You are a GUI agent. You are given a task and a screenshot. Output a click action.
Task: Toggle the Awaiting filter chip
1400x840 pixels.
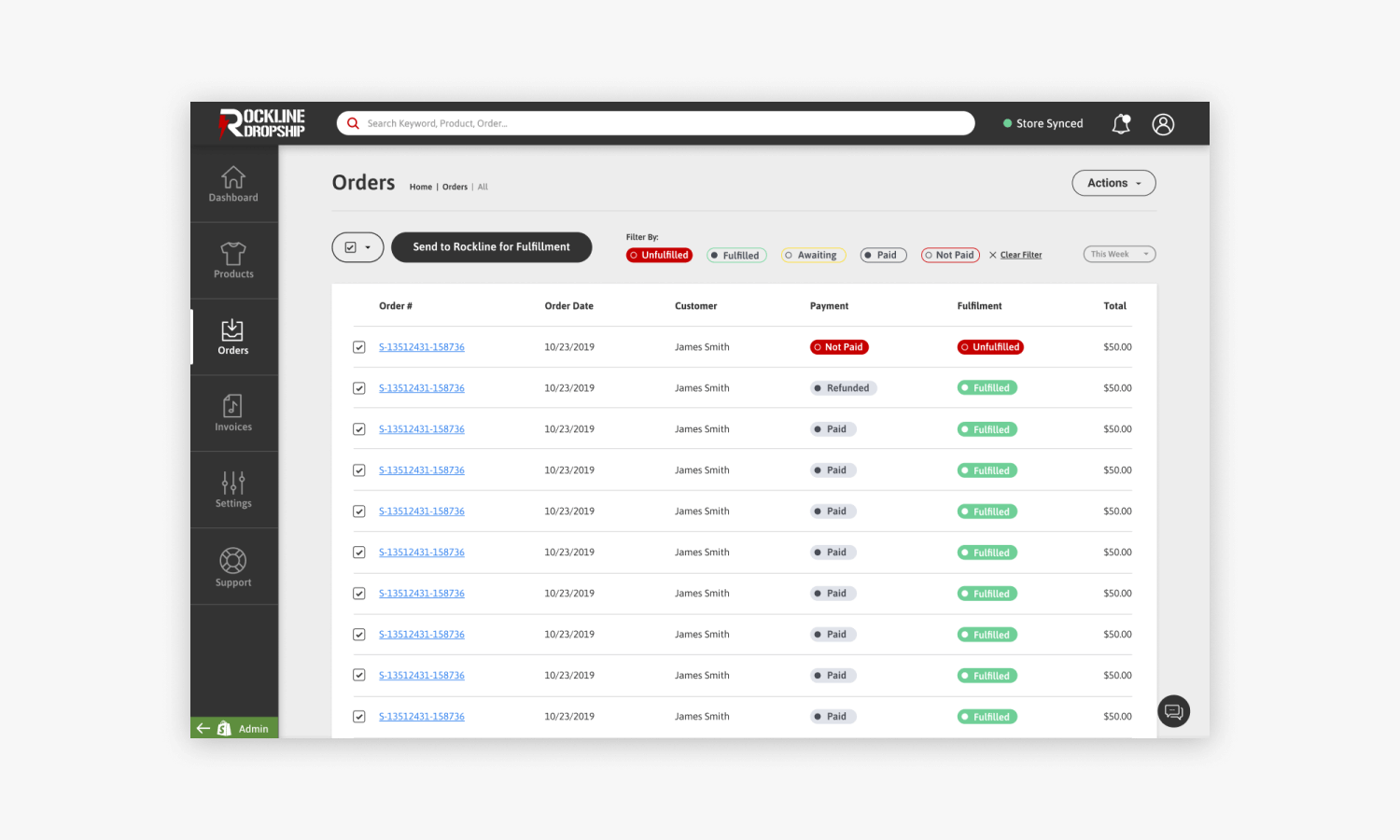tap(813, 255)
